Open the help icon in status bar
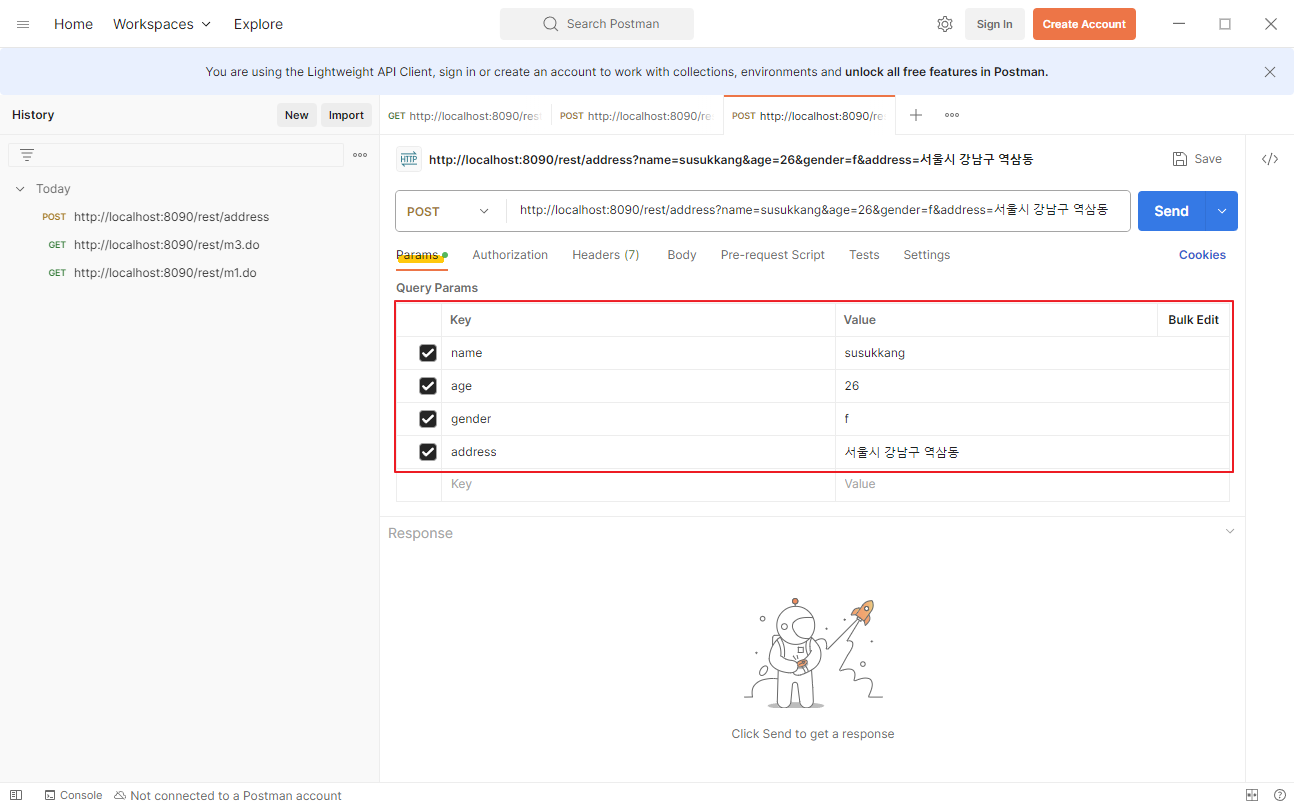 pos(1279,795)
